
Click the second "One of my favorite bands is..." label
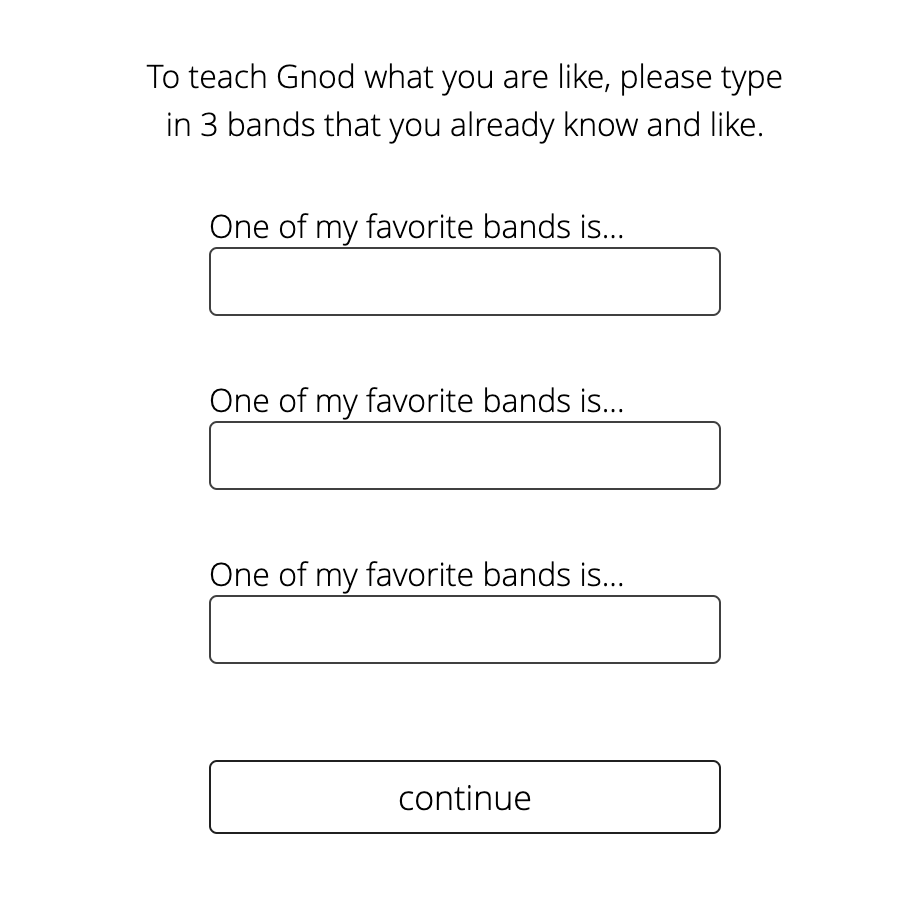[416, 401]
